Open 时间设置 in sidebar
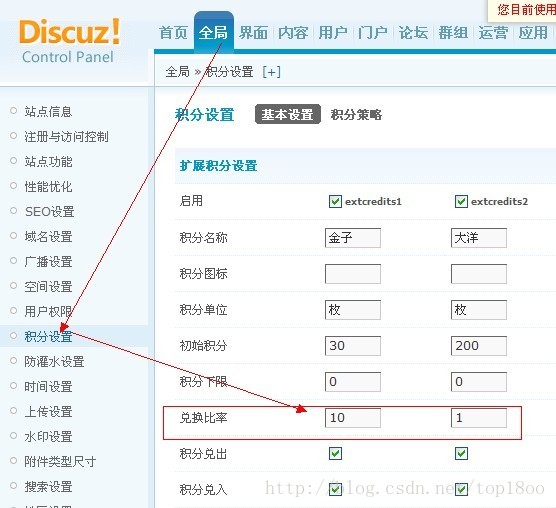Image resolution: width=556 pixels, height=508 pixels. [48, 386]
